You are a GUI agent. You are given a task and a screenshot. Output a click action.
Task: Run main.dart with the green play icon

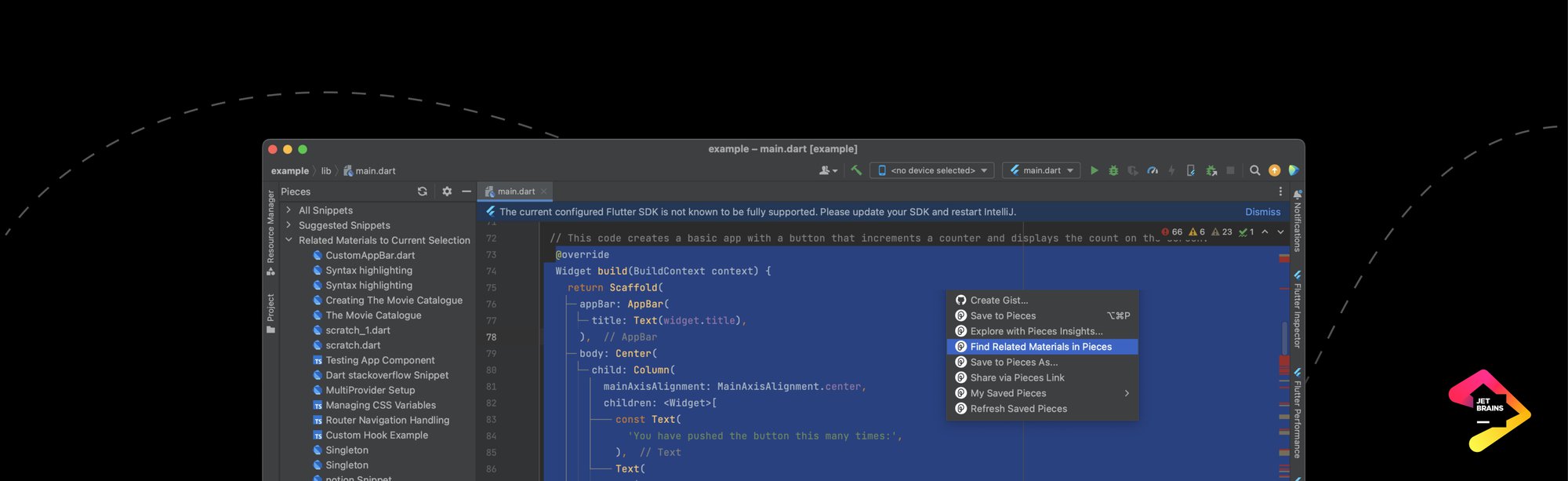pyautogui.click(x=1094, y=170)
